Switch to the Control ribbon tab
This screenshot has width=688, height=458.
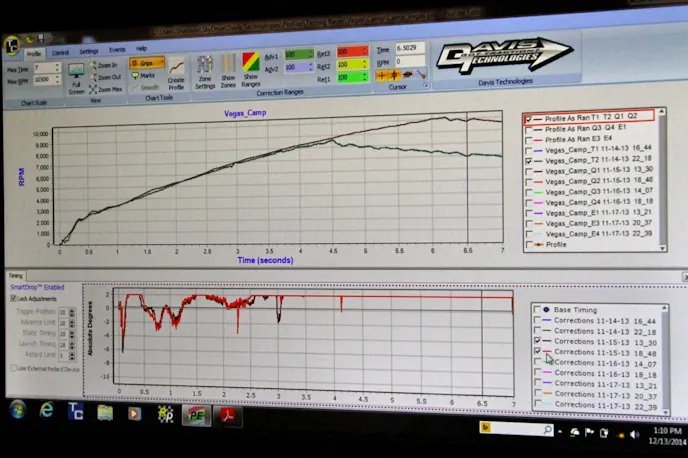[61, 50]
